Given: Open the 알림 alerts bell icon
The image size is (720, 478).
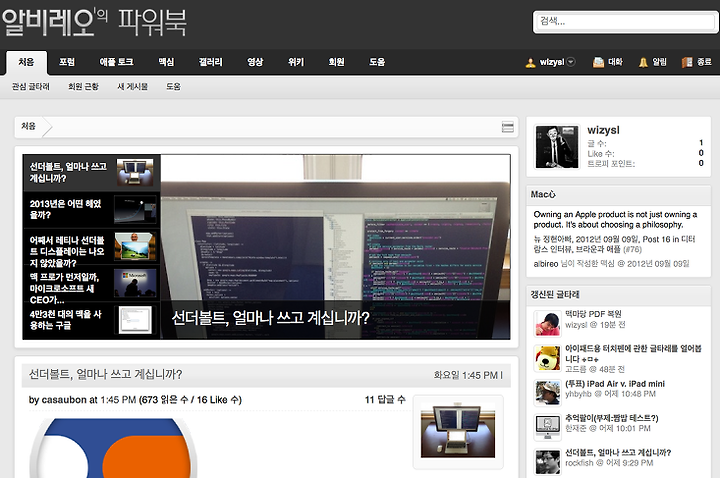Looking at the screenshot, I should point(643,62).
